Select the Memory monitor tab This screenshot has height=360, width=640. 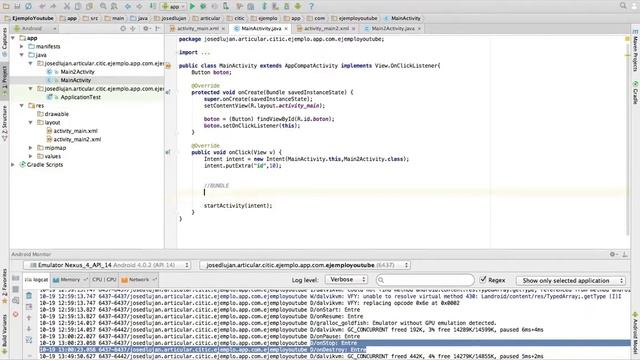click(69, 280)
